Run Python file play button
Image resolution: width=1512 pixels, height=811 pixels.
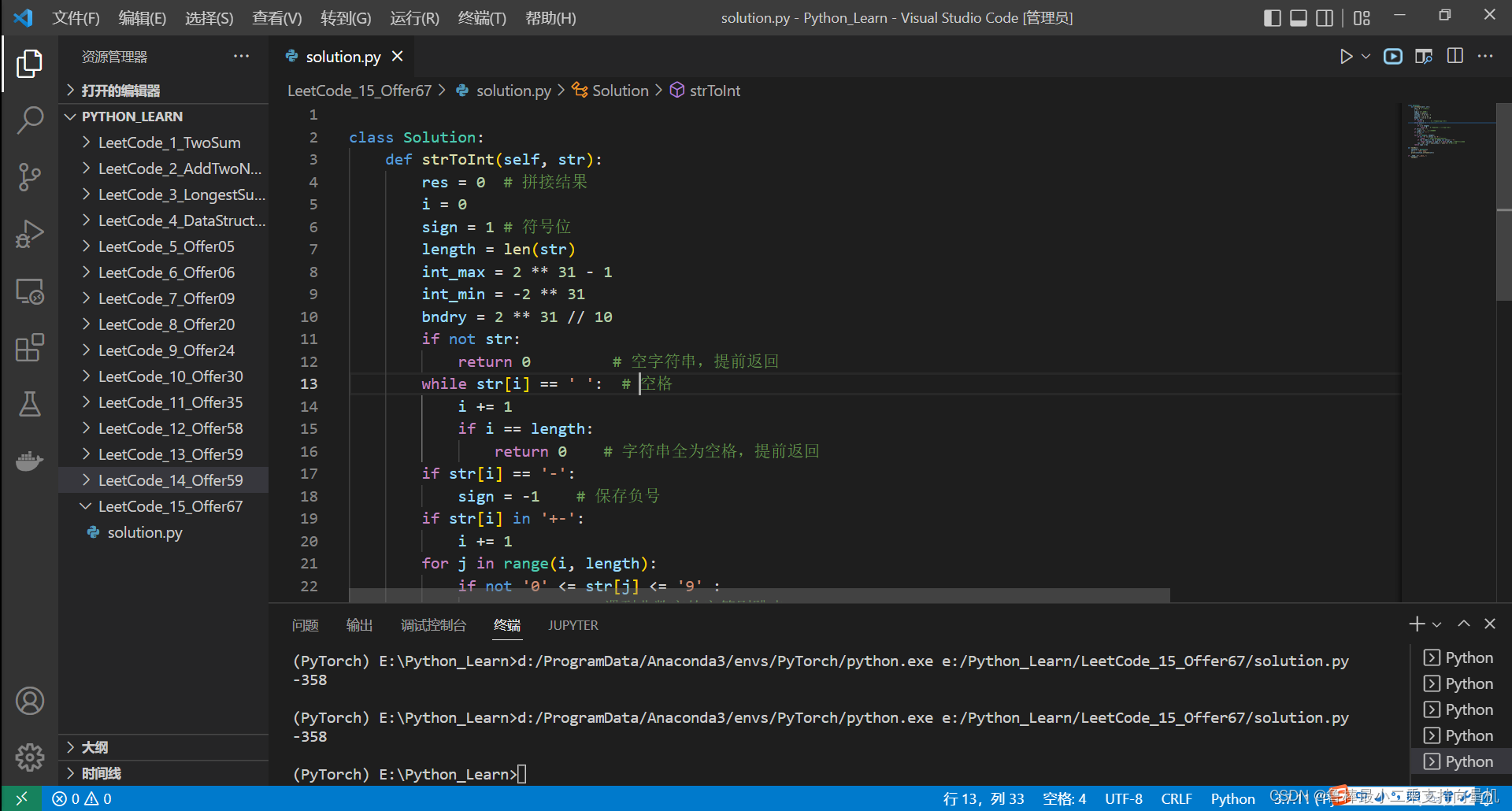(x=1346, y=57)
